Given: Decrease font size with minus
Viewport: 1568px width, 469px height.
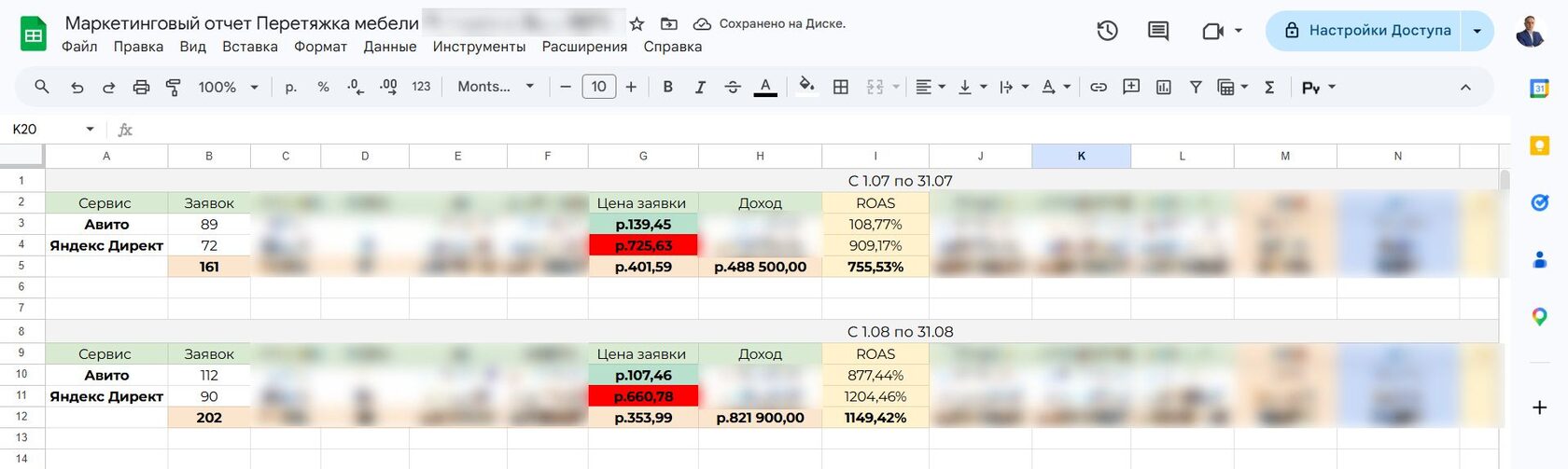Looking at the screenshot, I should [x=566, y=87].
